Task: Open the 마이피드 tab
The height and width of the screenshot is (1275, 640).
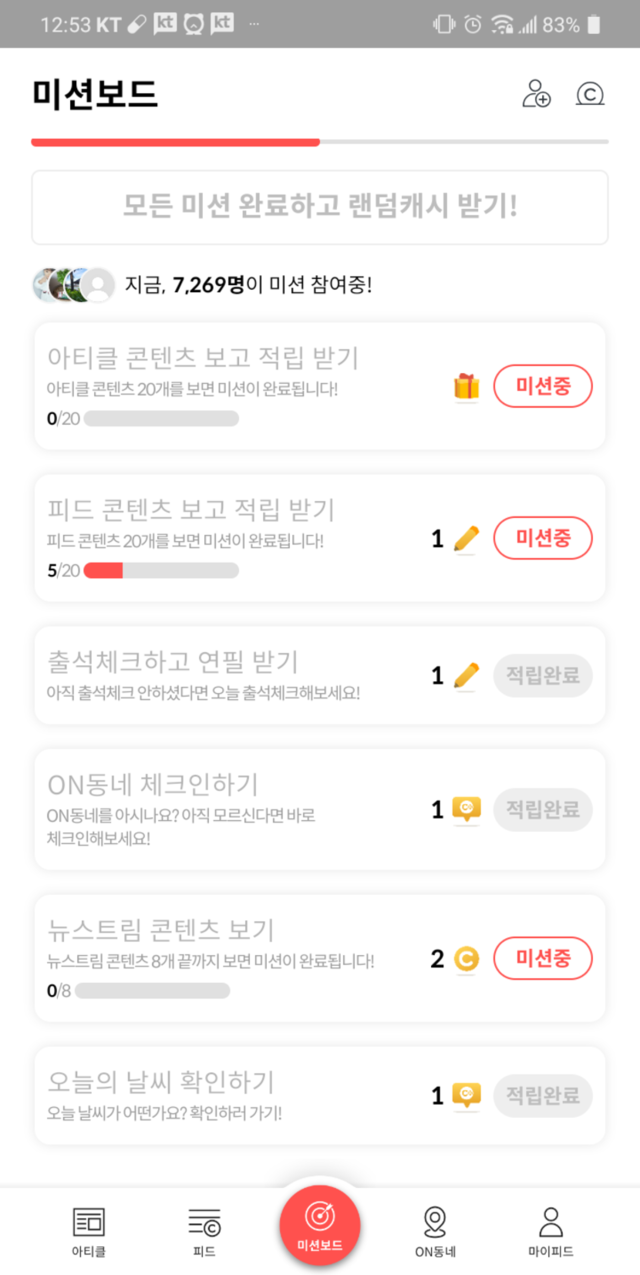Action: (x=550, y=1231)
